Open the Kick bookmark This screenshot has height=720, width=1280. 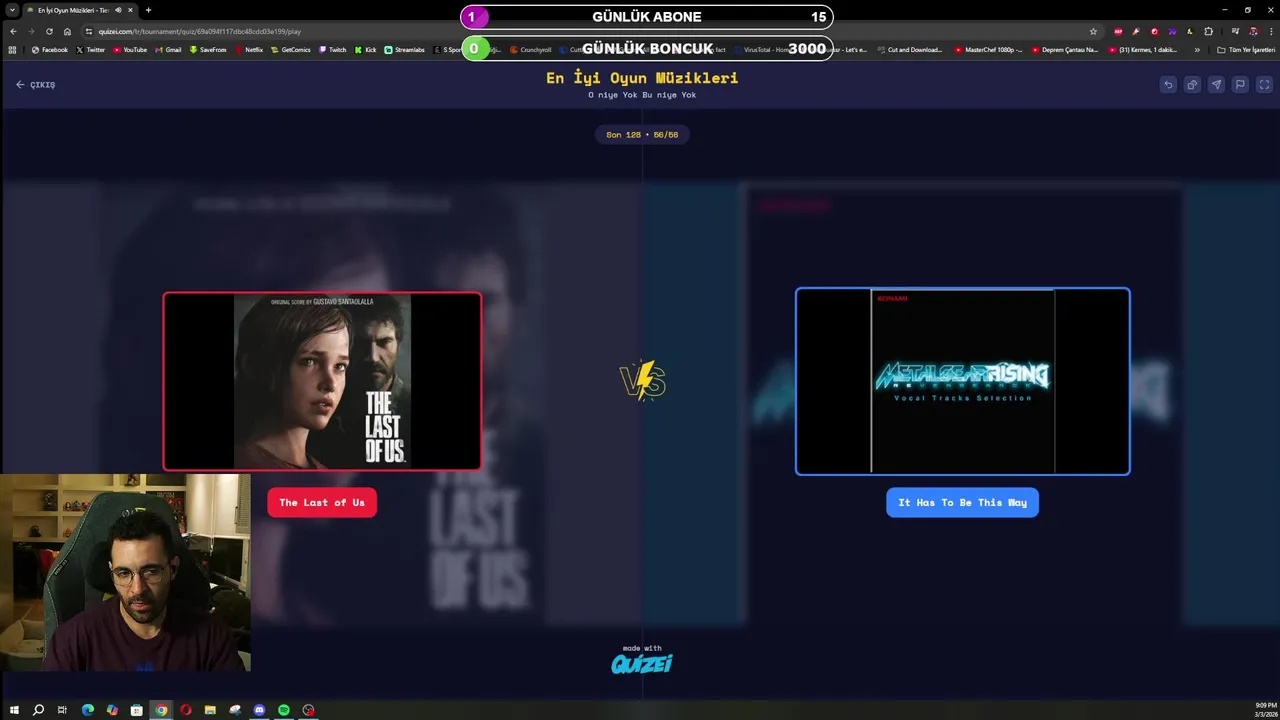(x=366, y=49)
